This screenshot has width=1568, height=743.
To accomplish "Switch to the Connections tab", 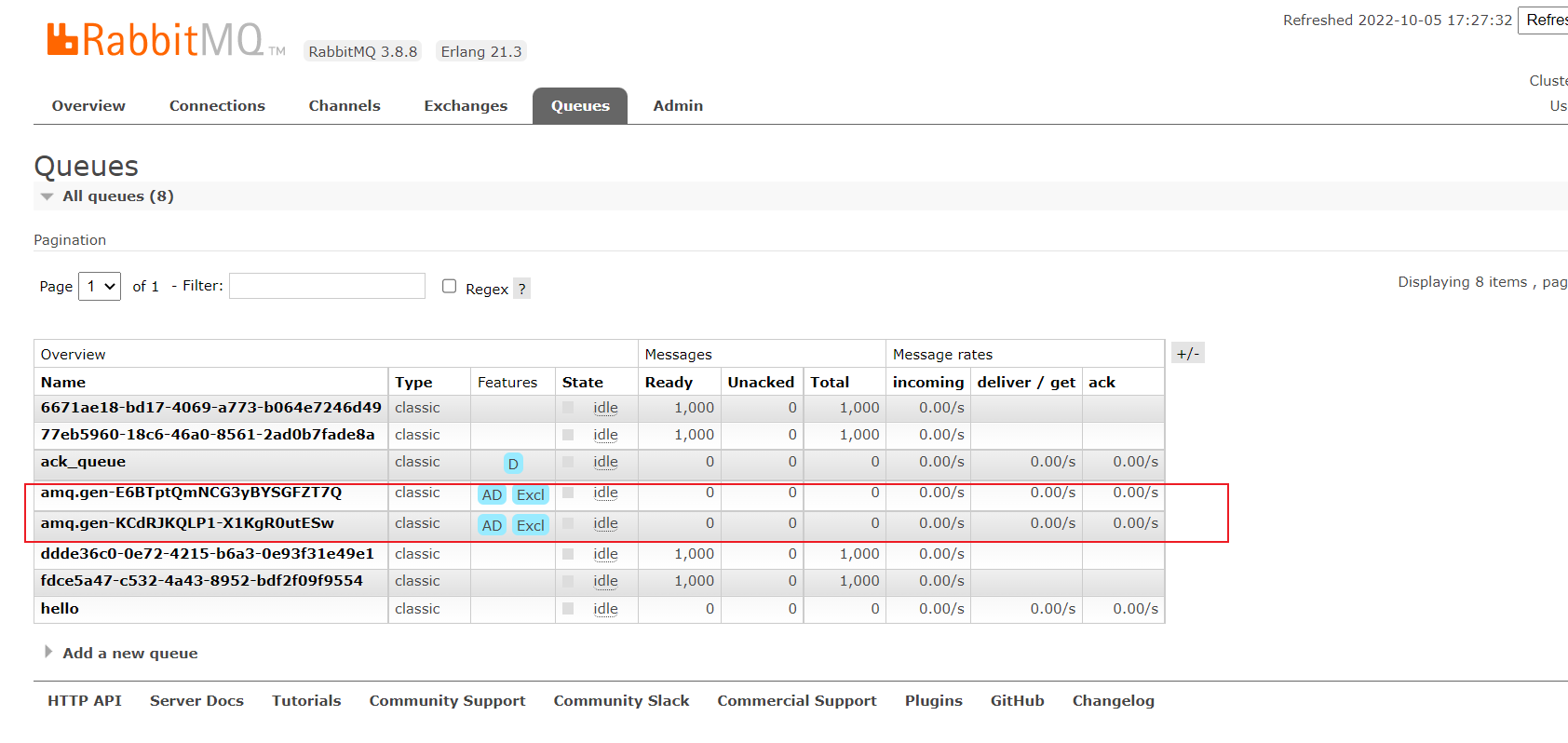I will 217,106.
